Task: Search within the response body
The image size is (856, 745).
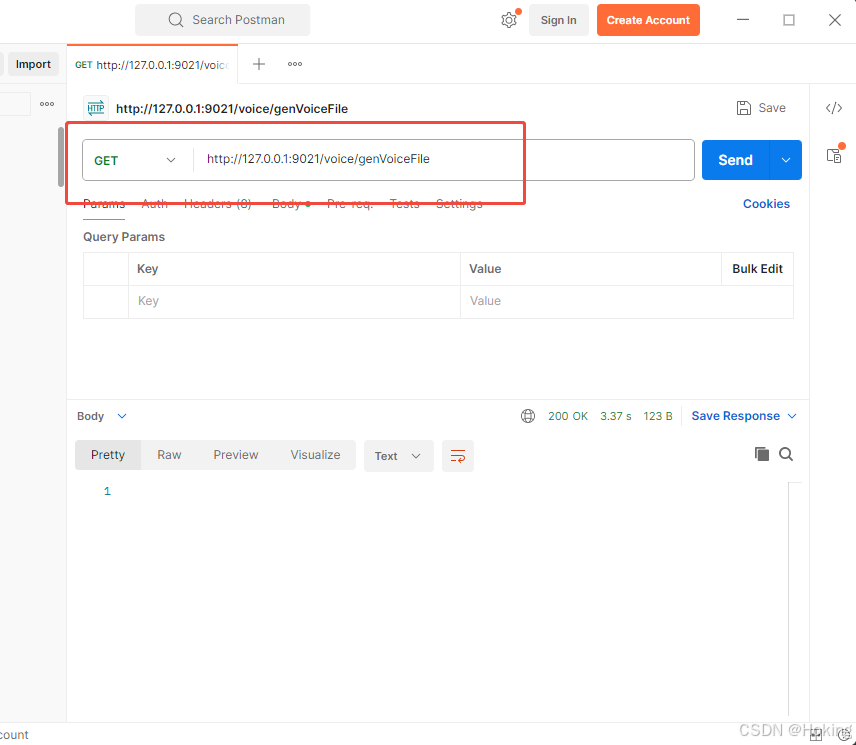Action: point(786,454)
